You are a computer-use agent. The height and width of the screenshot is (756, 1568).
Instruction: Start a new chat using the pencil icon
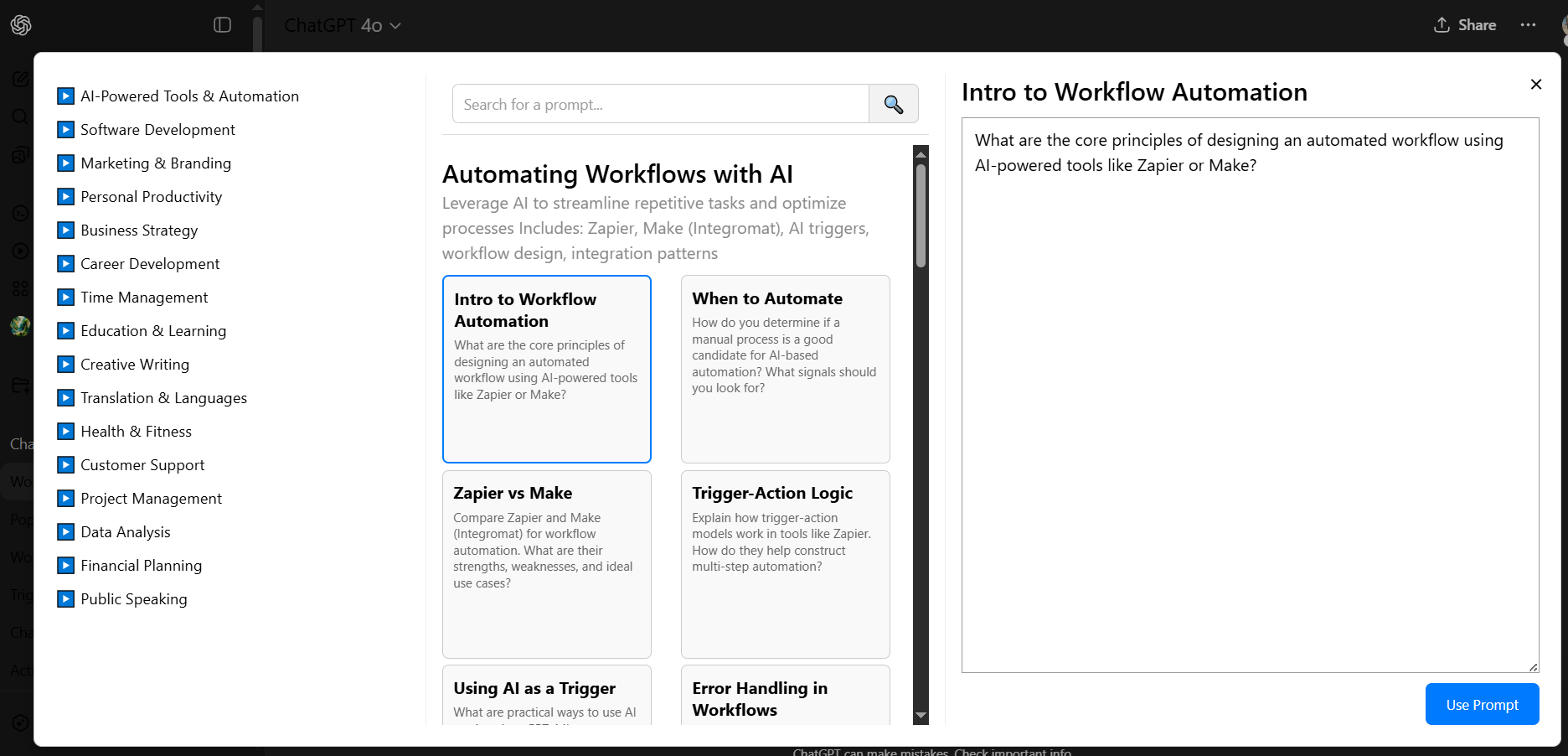tap(20, 79)
